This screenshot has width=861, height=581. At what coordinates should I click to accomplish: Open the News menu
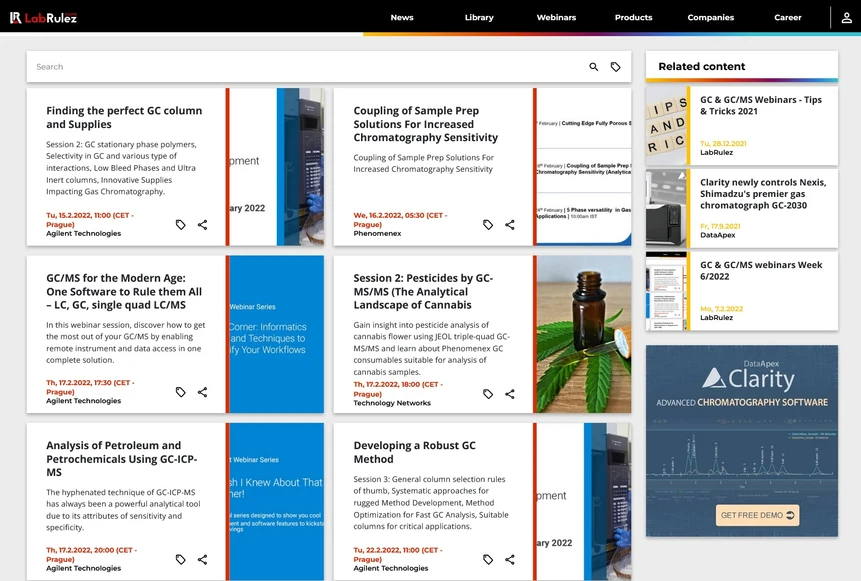point(402,18)
